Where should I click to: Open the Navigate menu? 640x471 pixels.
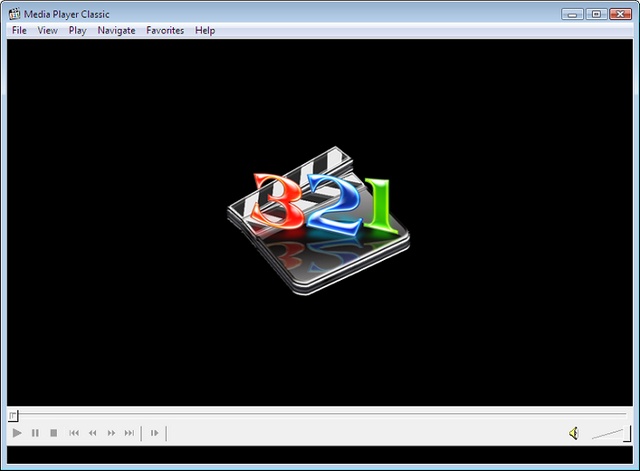point(116,31)
